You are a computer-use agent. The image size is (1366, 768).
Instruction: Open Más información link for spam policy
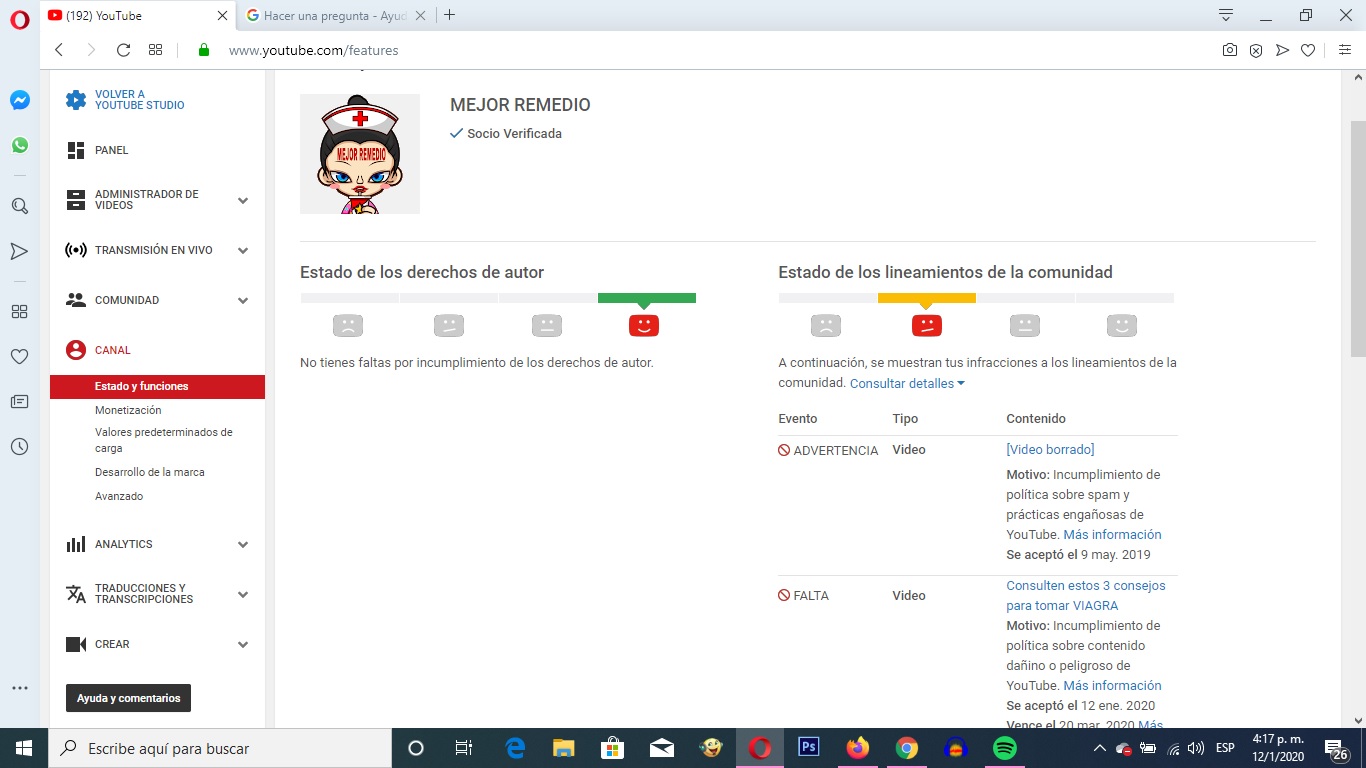click(x=1112, y=535)
